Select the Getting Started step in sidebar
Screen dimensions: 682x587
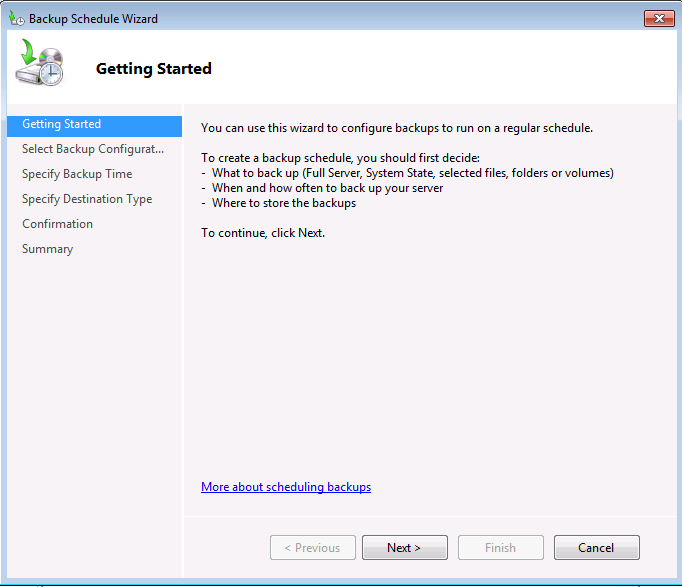62,125
